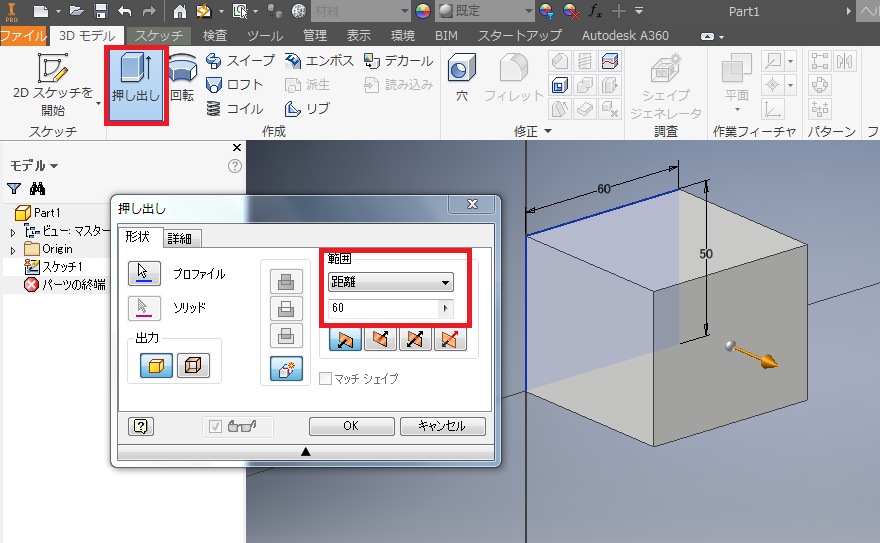This screenshot has width=880, height=543.
Task: Collapse Extrude dialog with bottom triangle
Action: click(x=306, y=452)
